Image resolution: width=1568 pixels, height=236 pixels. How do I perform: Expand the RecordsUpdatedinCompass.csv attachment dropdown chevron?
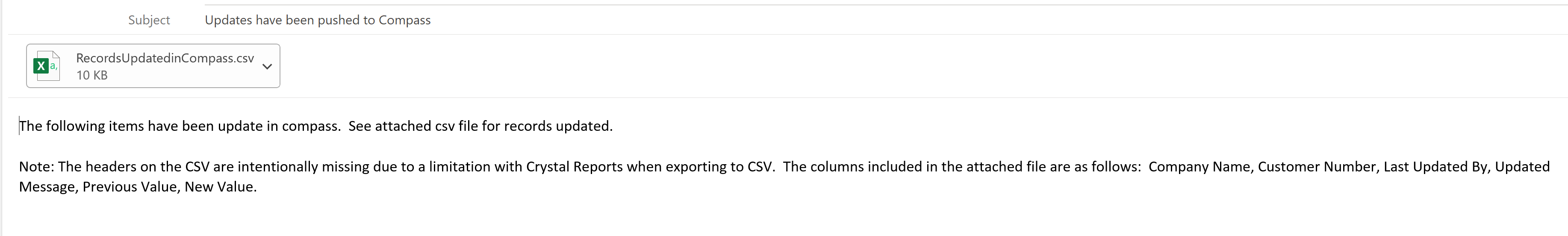267,66
